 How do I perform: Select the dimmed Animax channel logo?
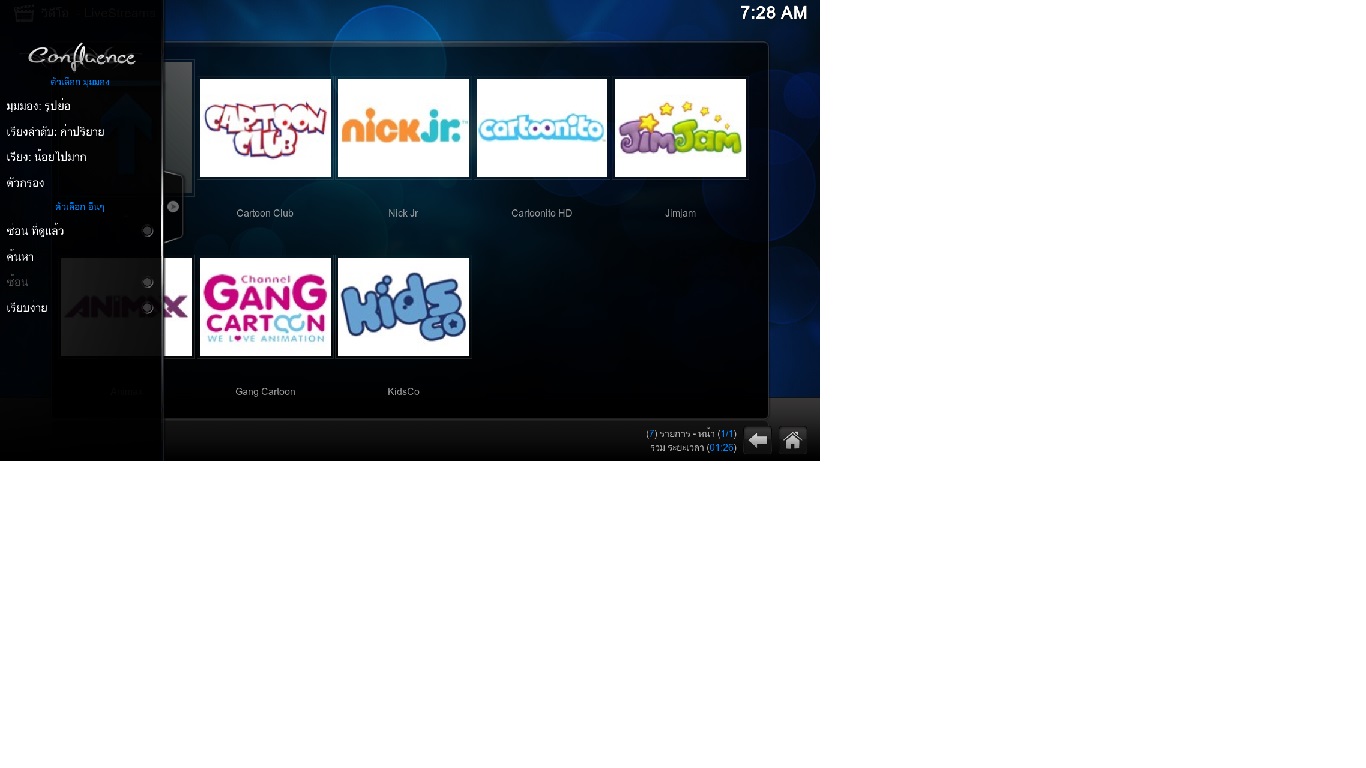pyautogui.click(x=126, y=307)
